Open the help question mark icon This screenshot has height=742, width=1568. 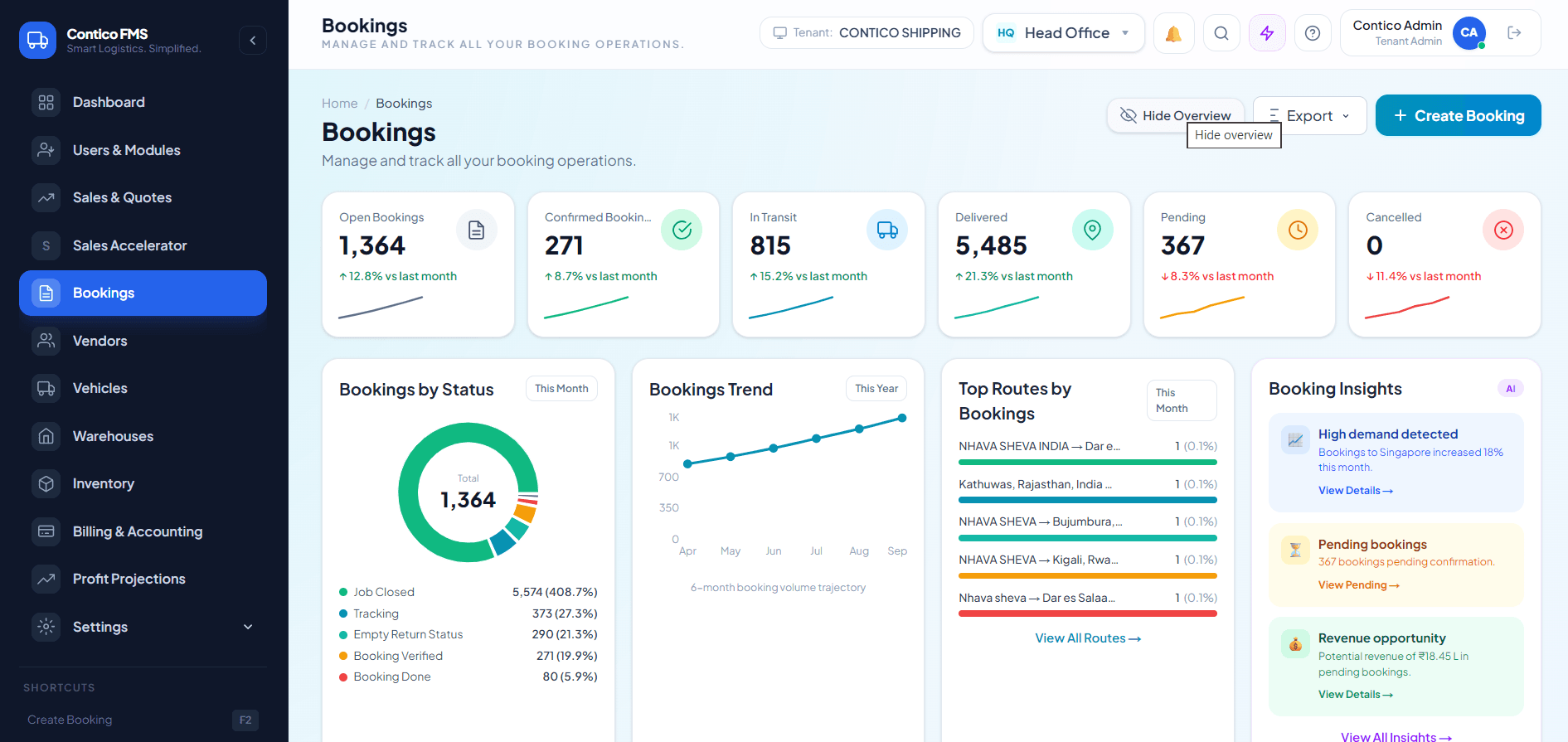[x=1313, y=33]
